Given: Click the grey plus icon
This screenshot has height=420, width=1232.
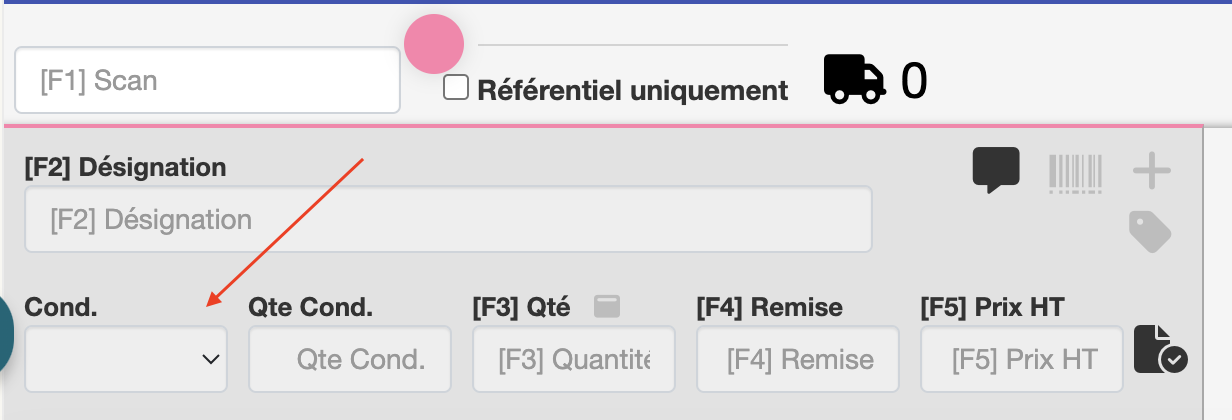Looking at the screenshot, I should [1151, 172].
